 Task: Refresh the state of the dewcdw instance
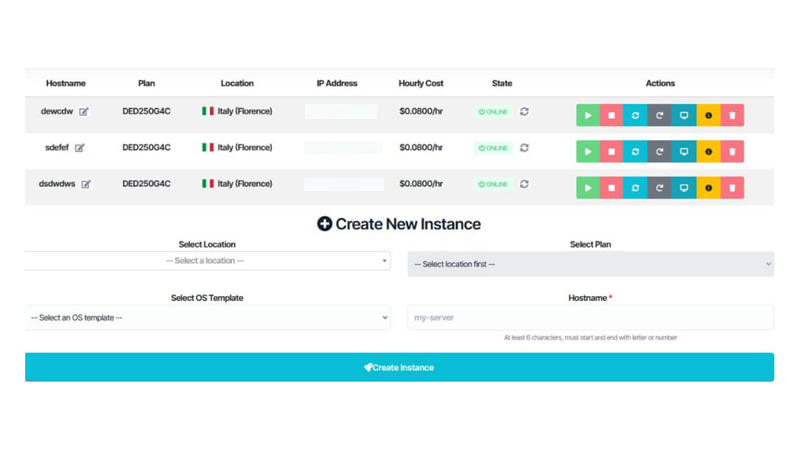(x=524, y=112)
